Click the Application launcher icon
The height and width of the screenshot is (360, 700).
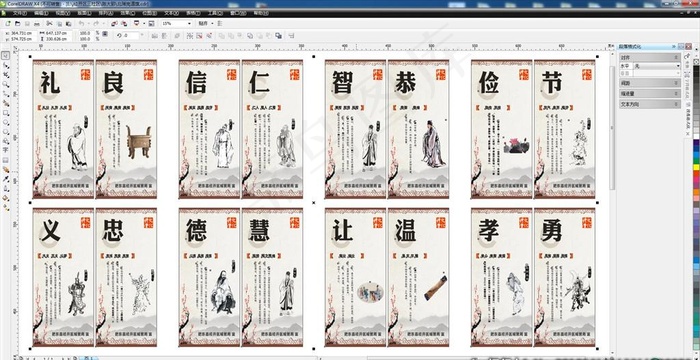(x=137, y=23)
